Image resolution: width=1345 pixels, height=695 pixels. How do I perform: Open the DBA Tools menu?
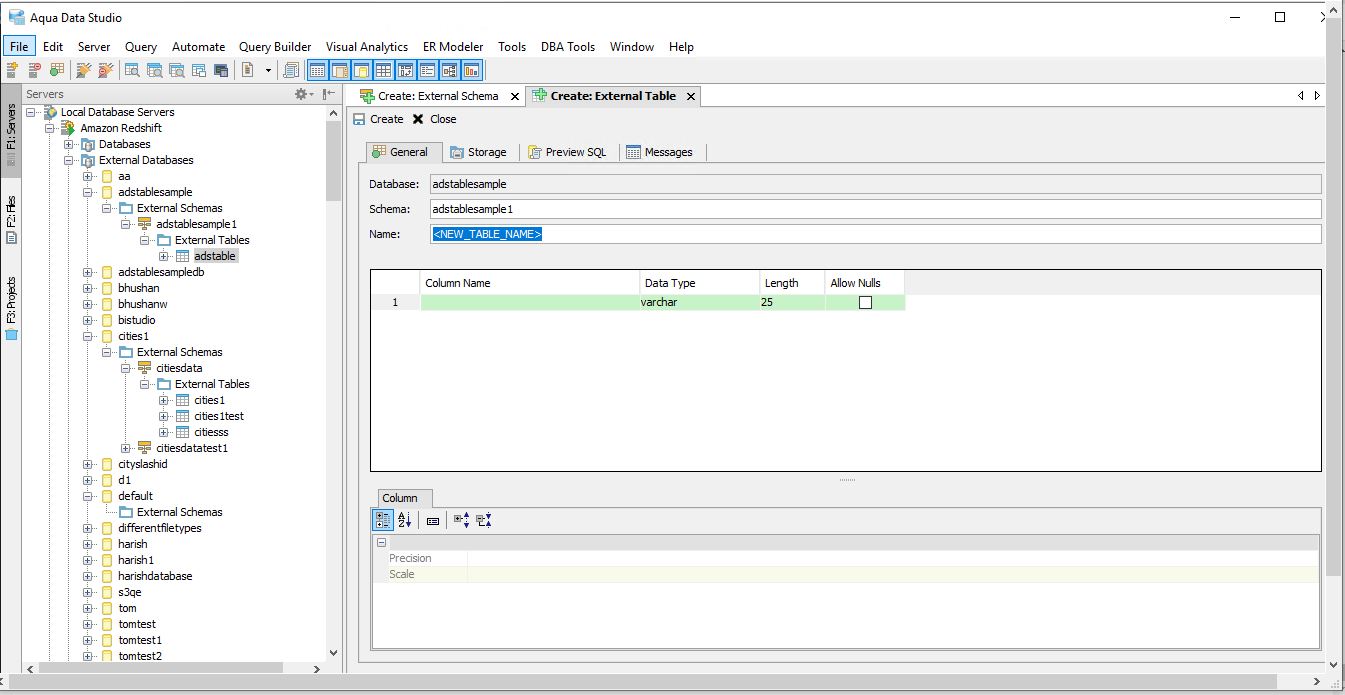[568, 46]
